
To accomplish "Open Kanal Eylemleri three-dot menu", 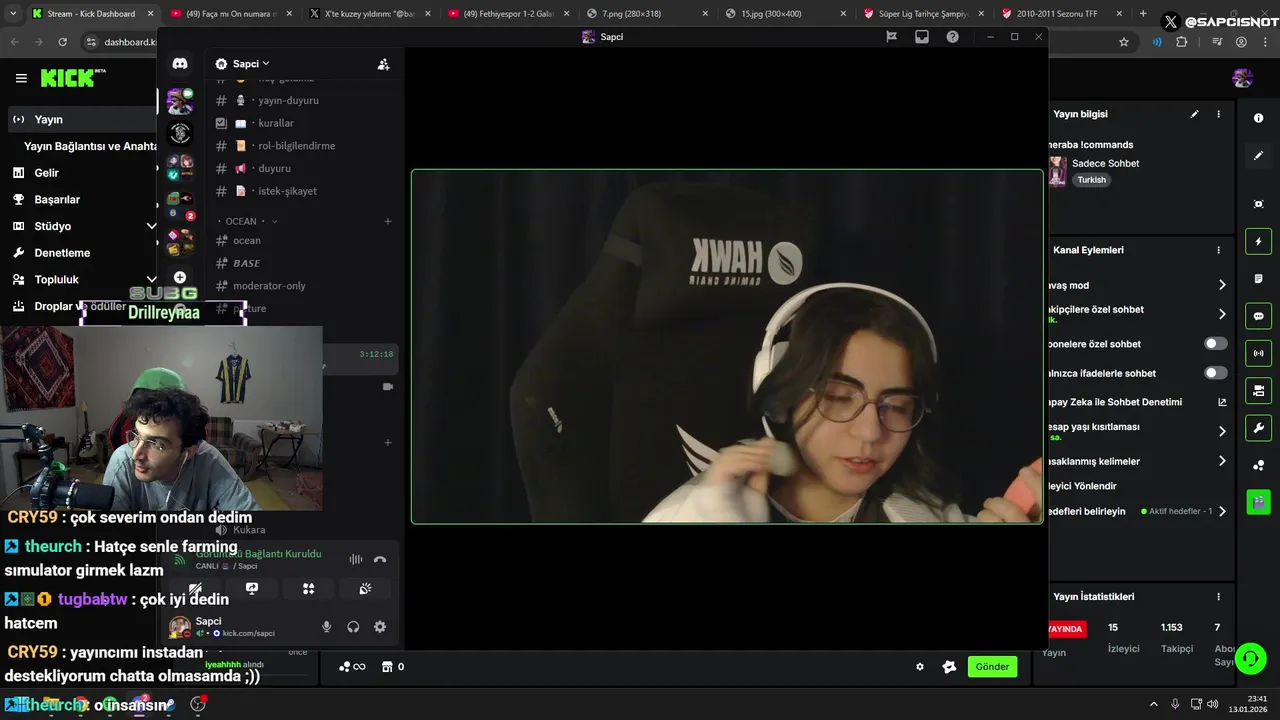I will click(1218, 250).
